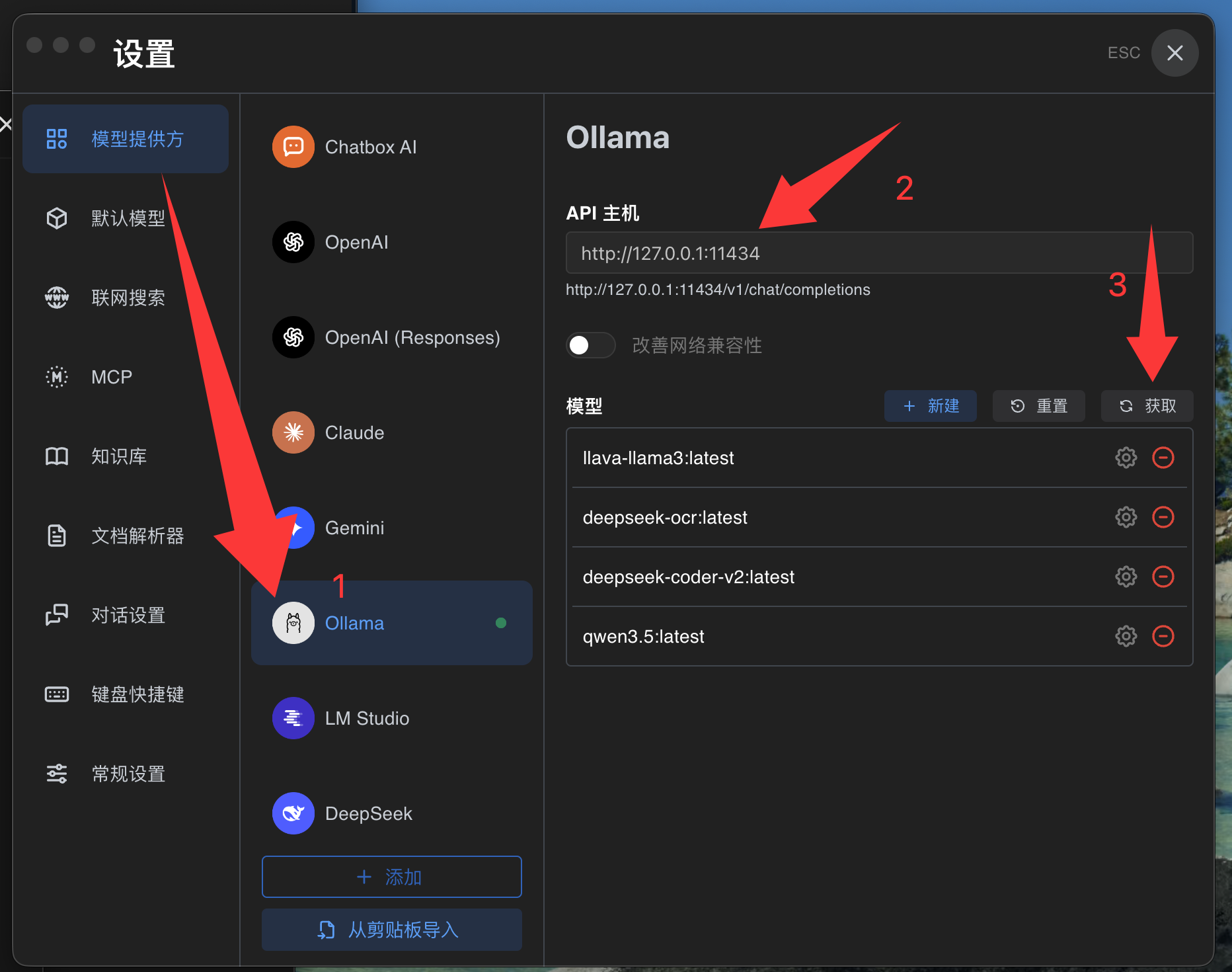The height and width of the screenshot is (972, 1232).
Task: Click the Claude provider logo
Action: 293,432
